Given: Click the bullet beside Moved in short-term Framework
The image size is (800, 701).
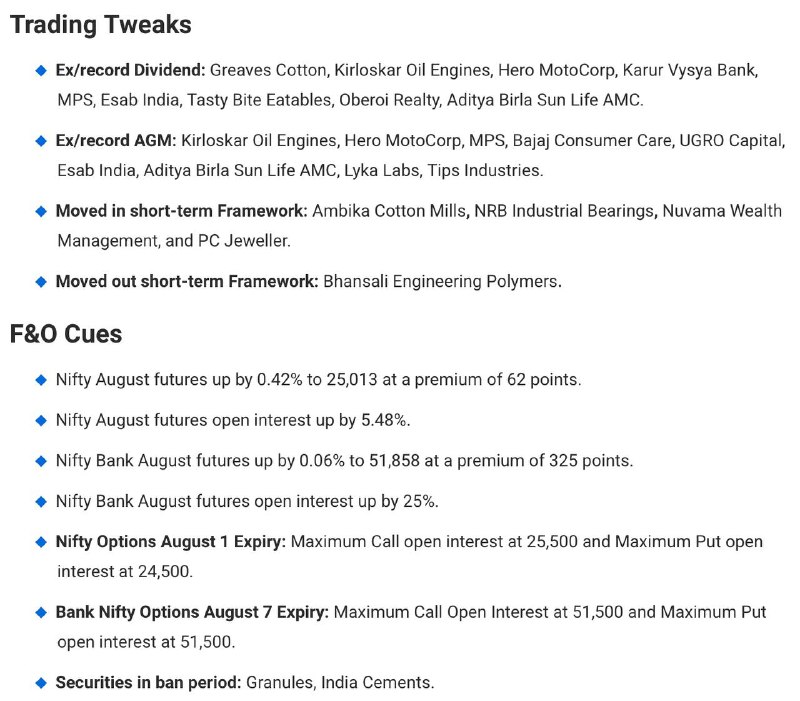Looking at the screenshot, I should point(41,211).
